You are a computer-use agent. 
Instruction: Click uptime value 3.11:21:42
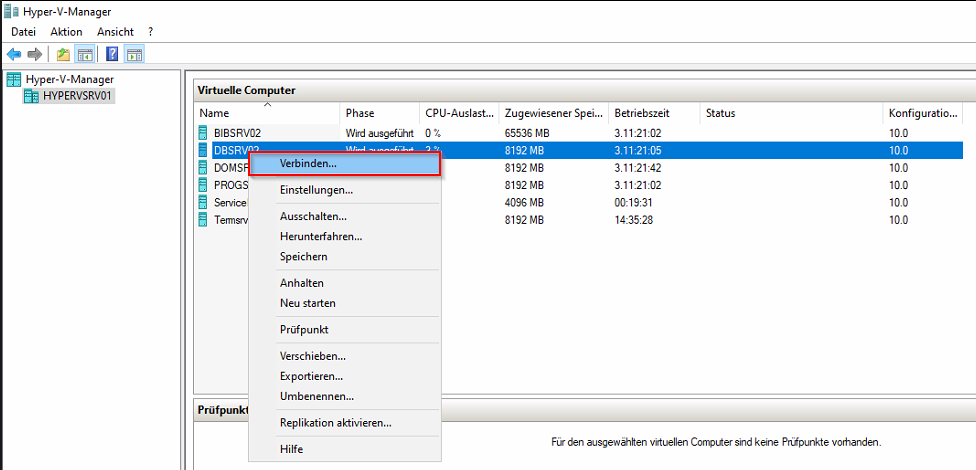tap(638, 167)
